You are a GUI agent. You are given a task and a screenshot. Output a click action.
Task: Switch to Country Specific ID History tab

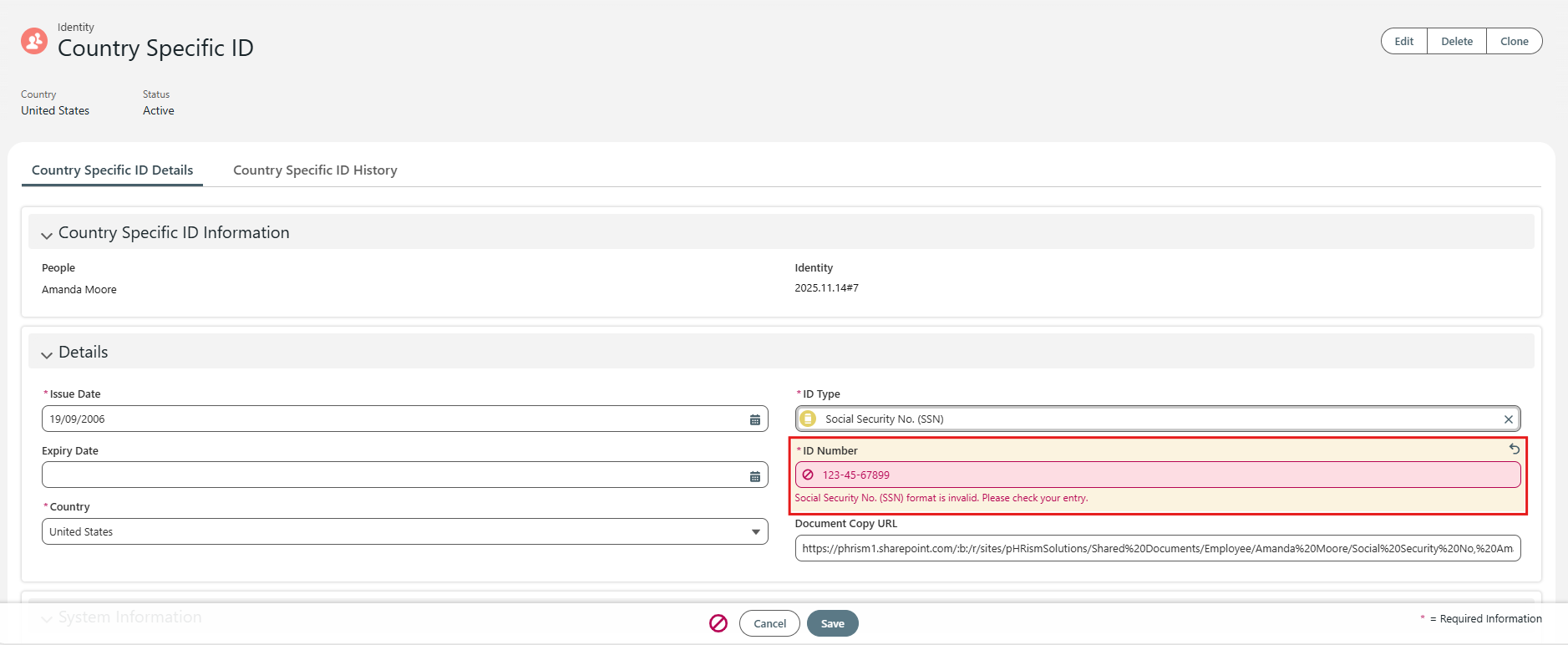point(315,170)
